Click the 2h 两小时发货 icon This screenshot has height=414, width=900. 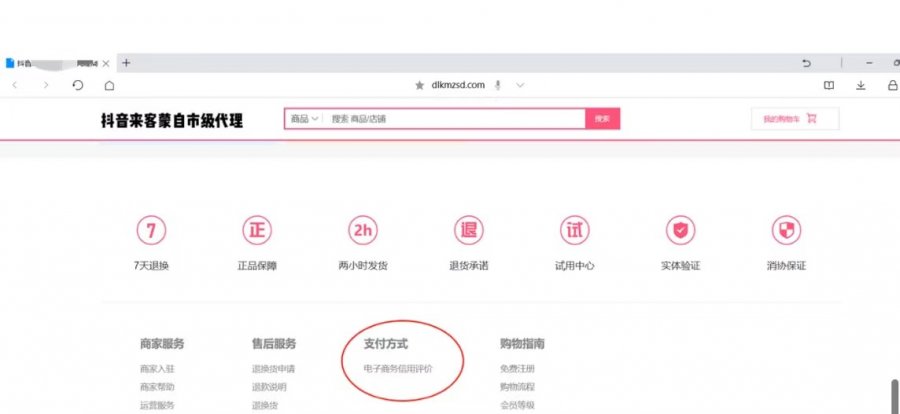pos(362,231)
